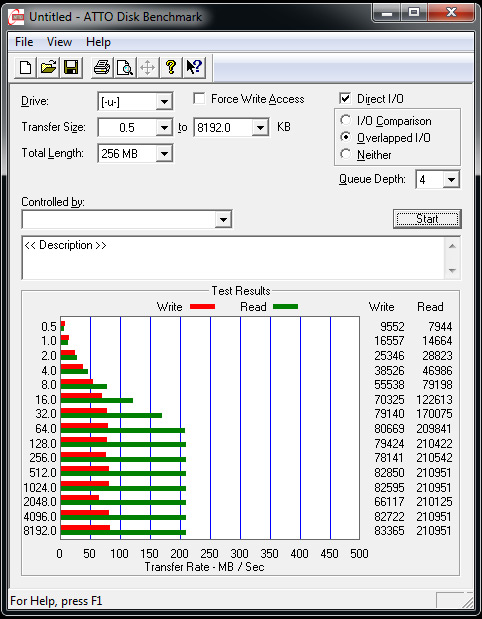Image resolution: width=482 pixels, height=619 pixels.
Task: Open the Queue Depth dropdown
Action: pos(451,180)
